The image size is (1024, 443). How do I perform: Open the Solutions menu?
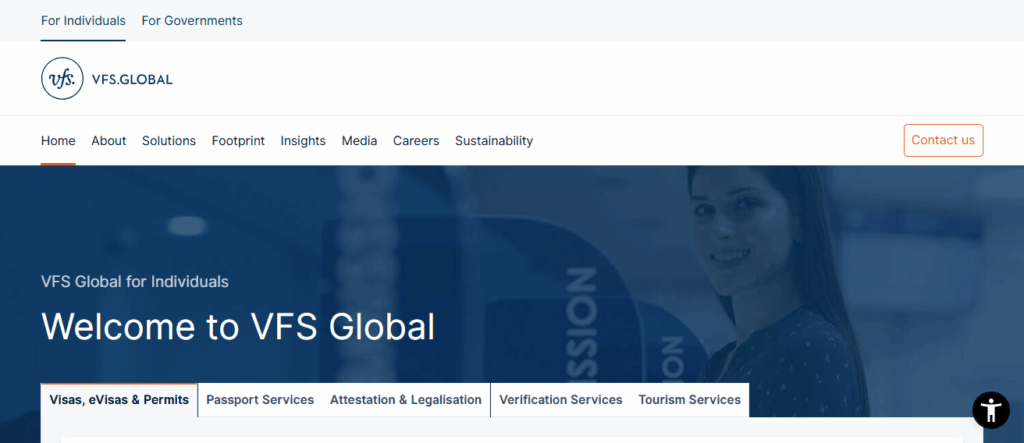coord(169,141)
